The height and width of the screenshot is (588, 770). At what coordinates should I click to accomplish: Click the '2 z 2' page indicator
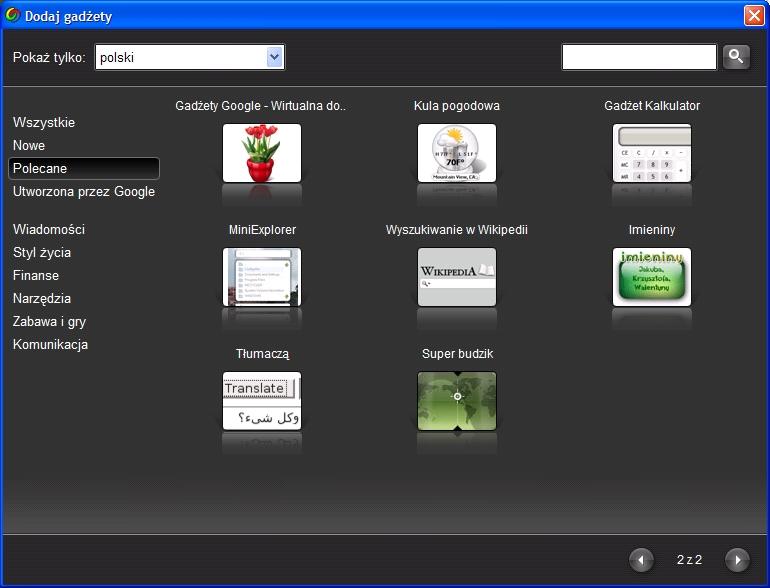[x=689, y=560]
